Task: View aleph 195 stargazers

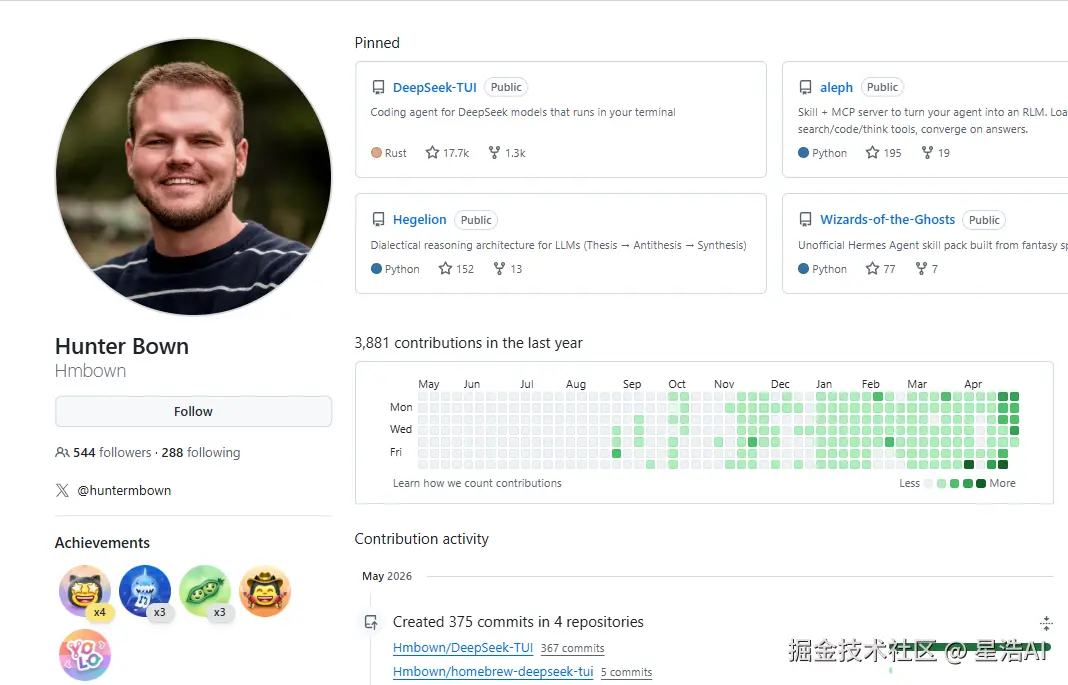Action: (883, 153)
